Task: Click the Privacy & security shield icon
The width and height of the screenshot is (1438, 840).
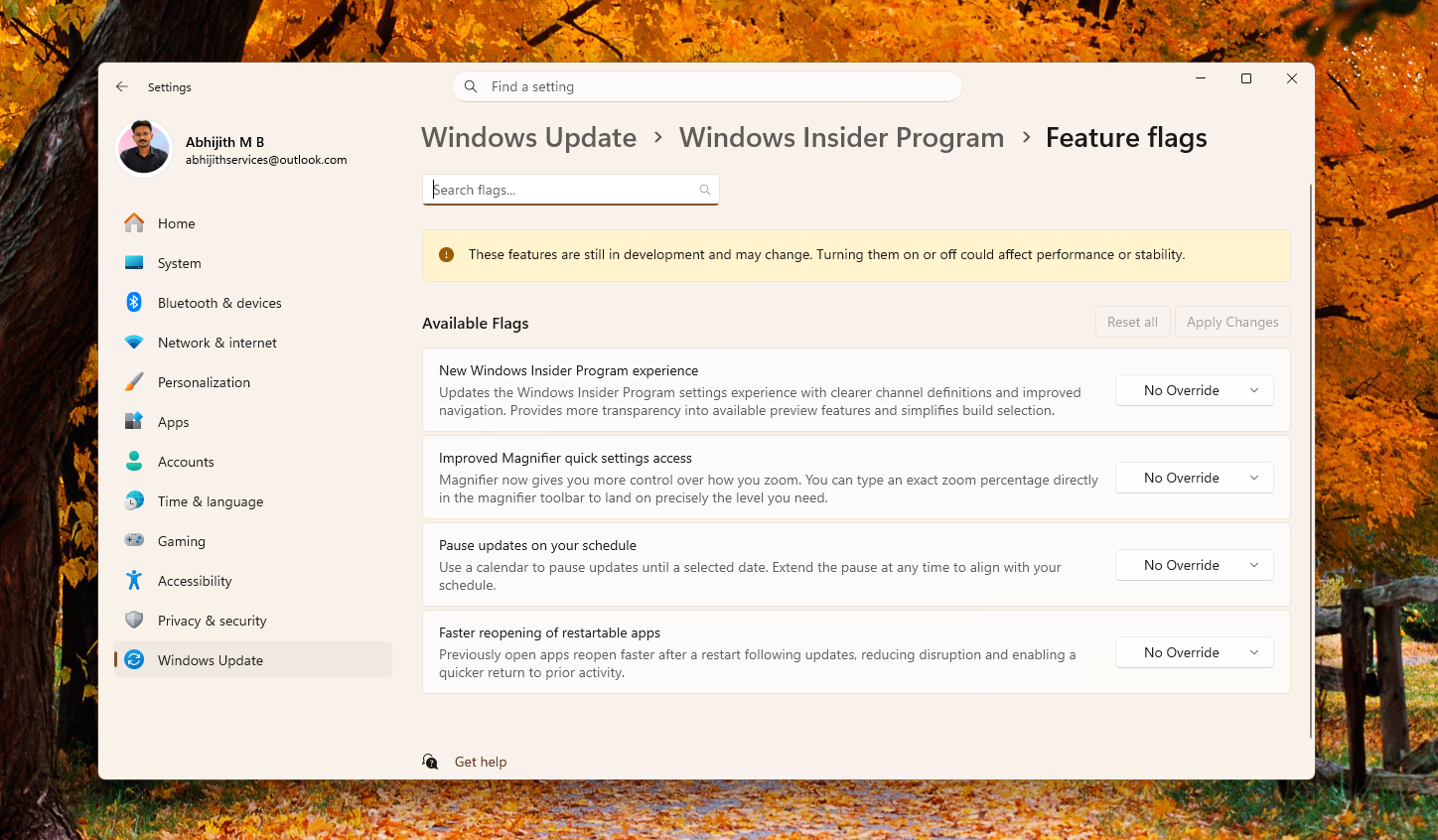Action: pos(134,620)
